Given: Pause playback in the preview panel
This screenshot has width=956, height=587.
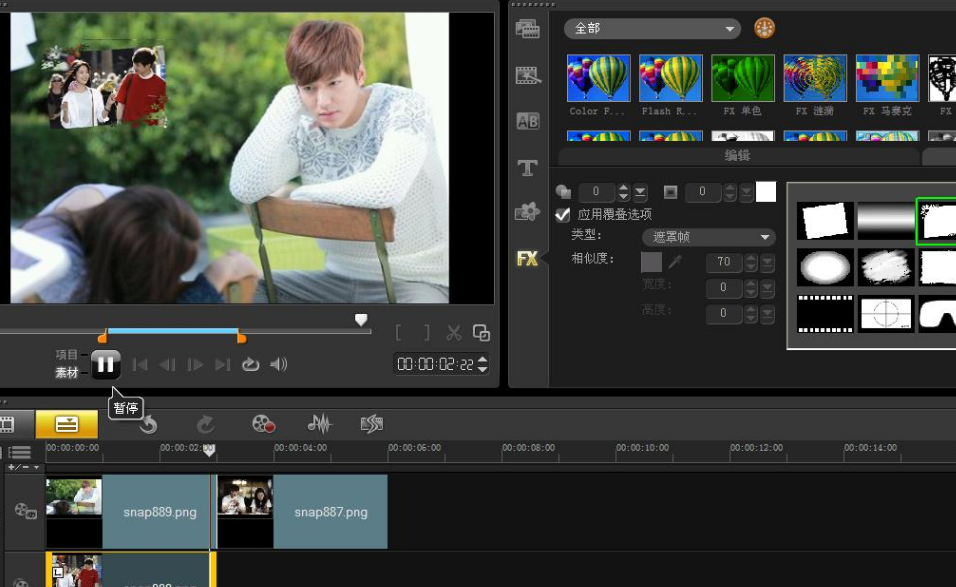Looking at the screenshot, I should click(x=106, y=364).
